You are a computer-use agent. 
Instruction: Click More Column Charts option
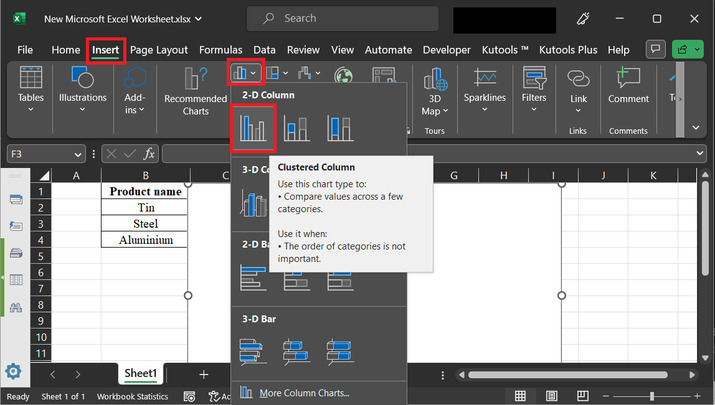pos(303,393)
